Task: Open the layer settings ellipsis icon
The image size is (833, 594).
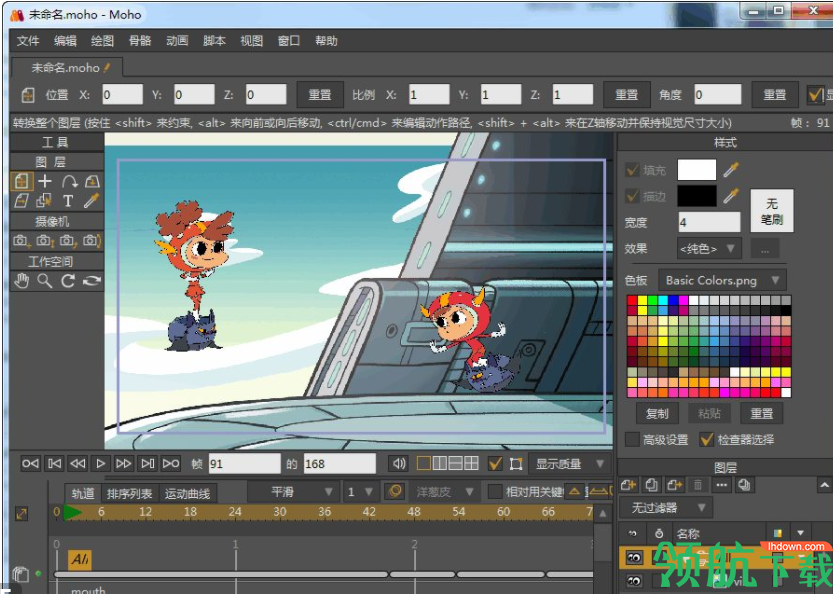Action: pos(721,485)
